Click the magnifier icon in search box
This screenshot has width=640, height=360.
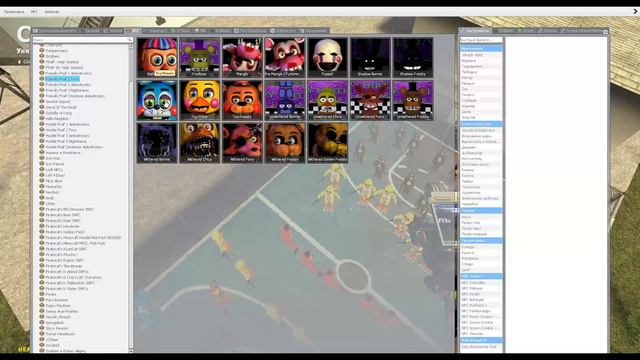129,40
